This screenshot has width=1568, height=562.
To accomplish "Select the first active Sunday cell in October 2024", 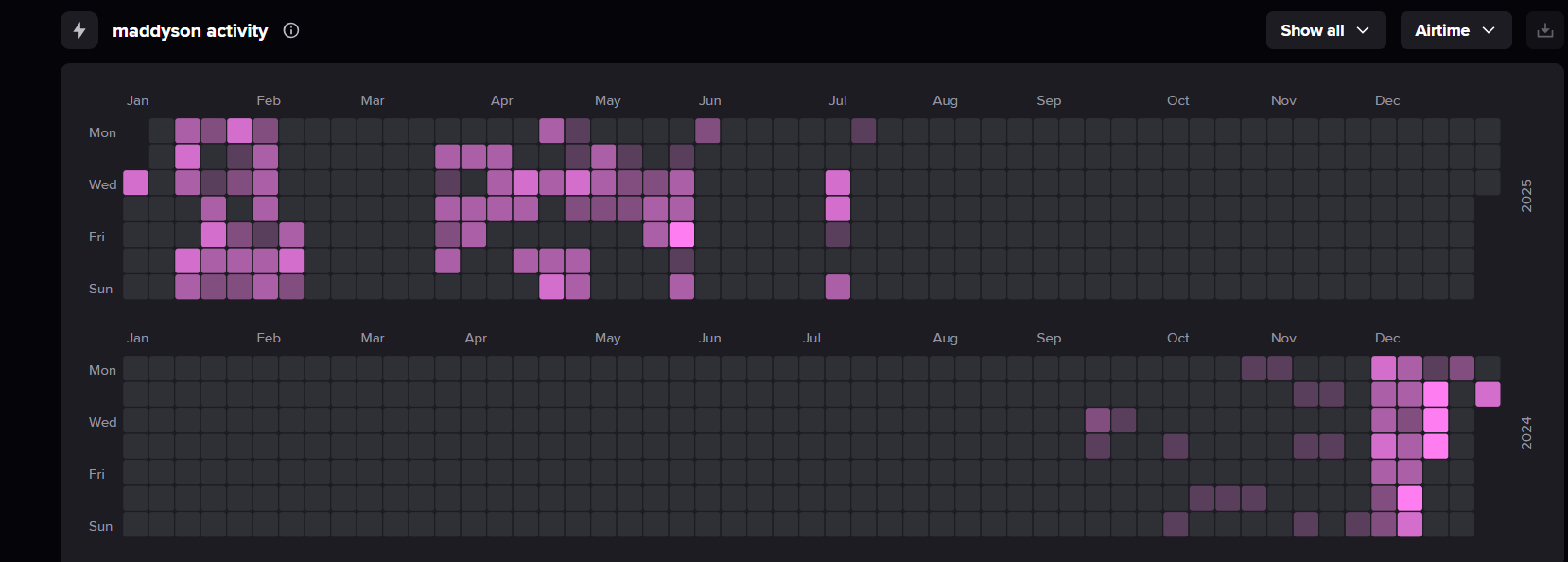I will (1176, 524).
